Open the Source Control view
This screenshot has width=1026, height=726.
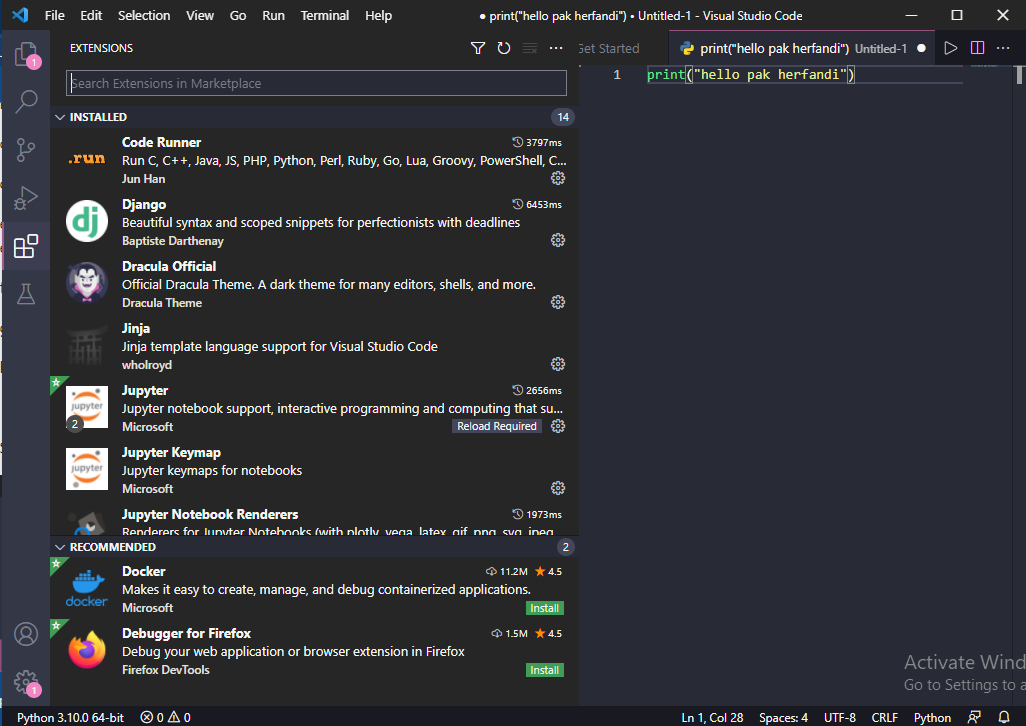point(27,150)
